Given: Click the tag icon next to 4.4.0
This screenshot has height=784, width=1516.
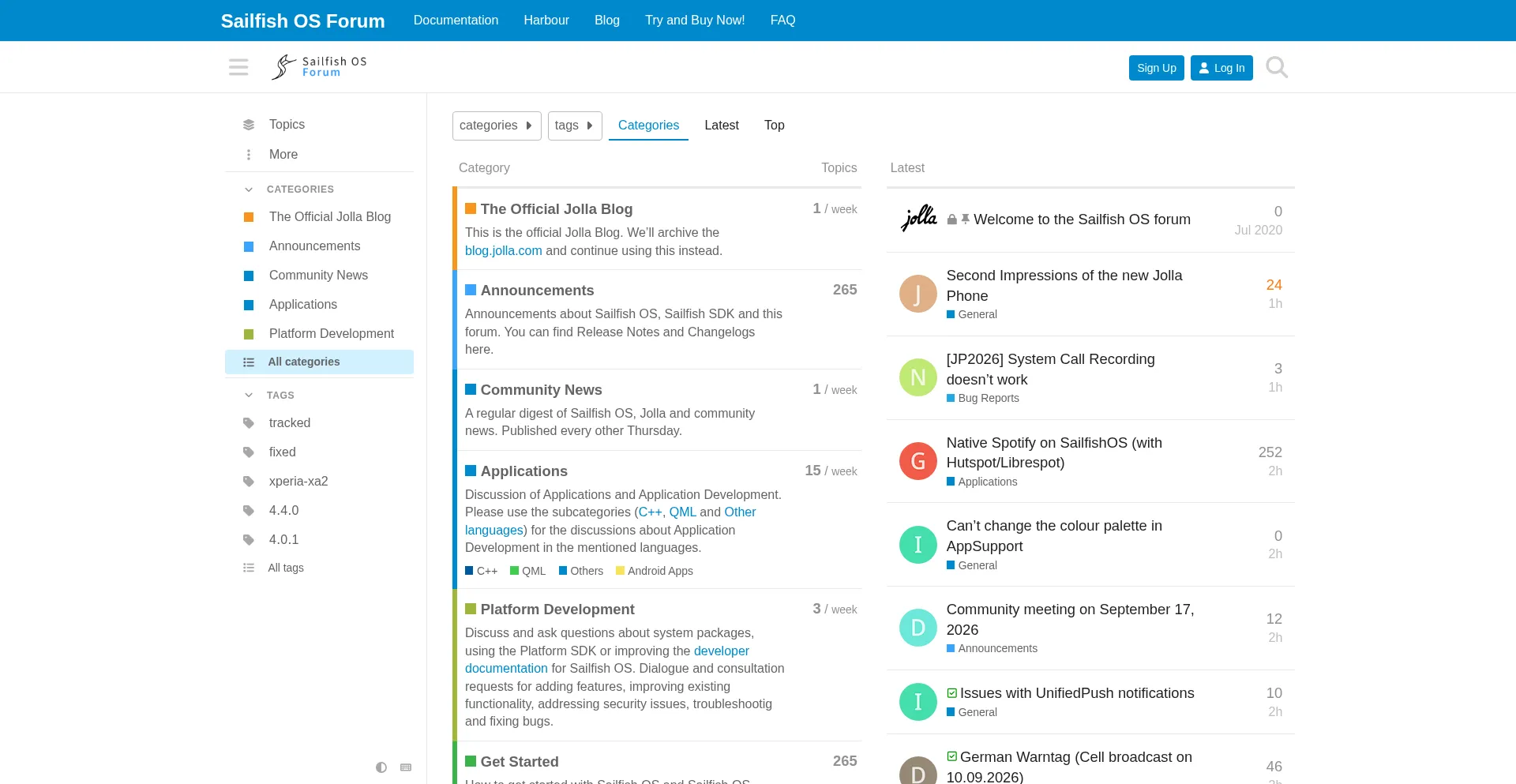Looking at the screenshot, I should point(249,511).
